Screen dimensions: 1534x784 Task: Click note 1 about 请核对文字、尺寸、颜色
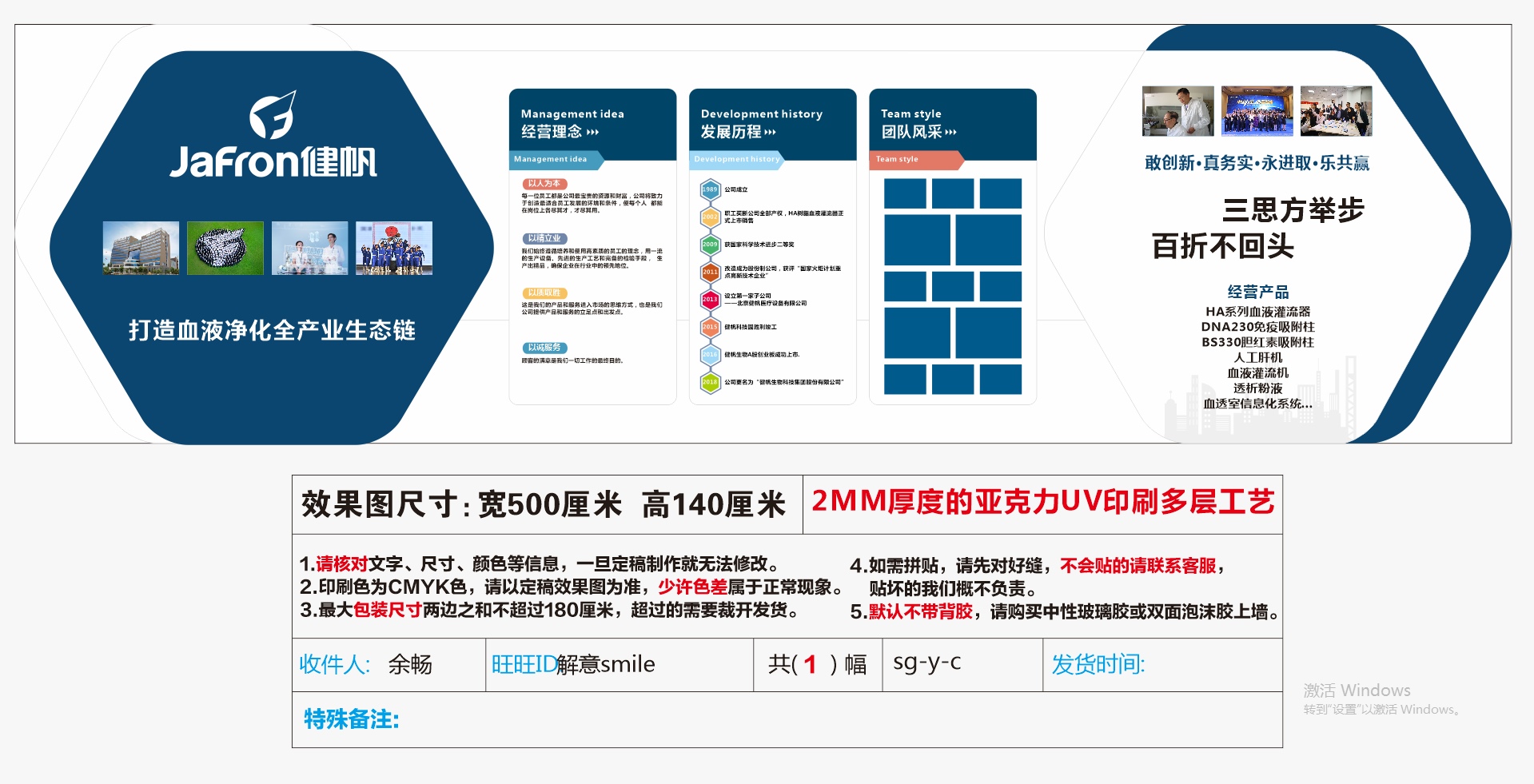(x=540, y=564)
